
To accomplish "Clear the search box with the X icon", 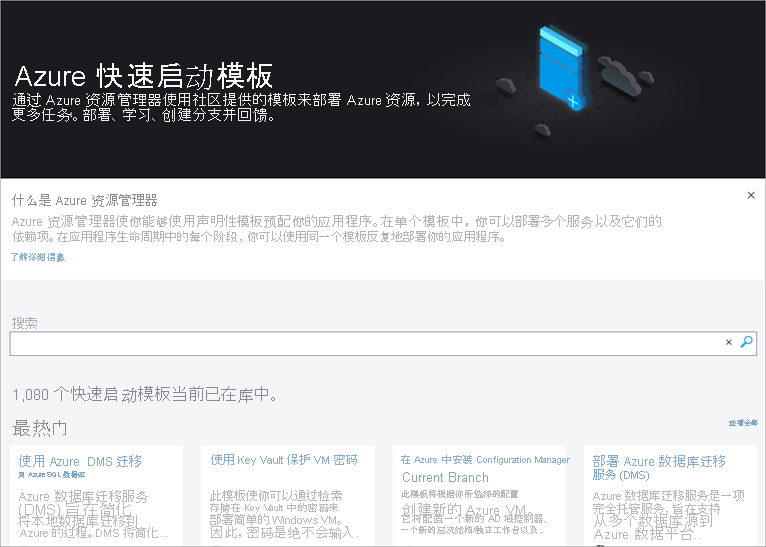I will [728, 342].
